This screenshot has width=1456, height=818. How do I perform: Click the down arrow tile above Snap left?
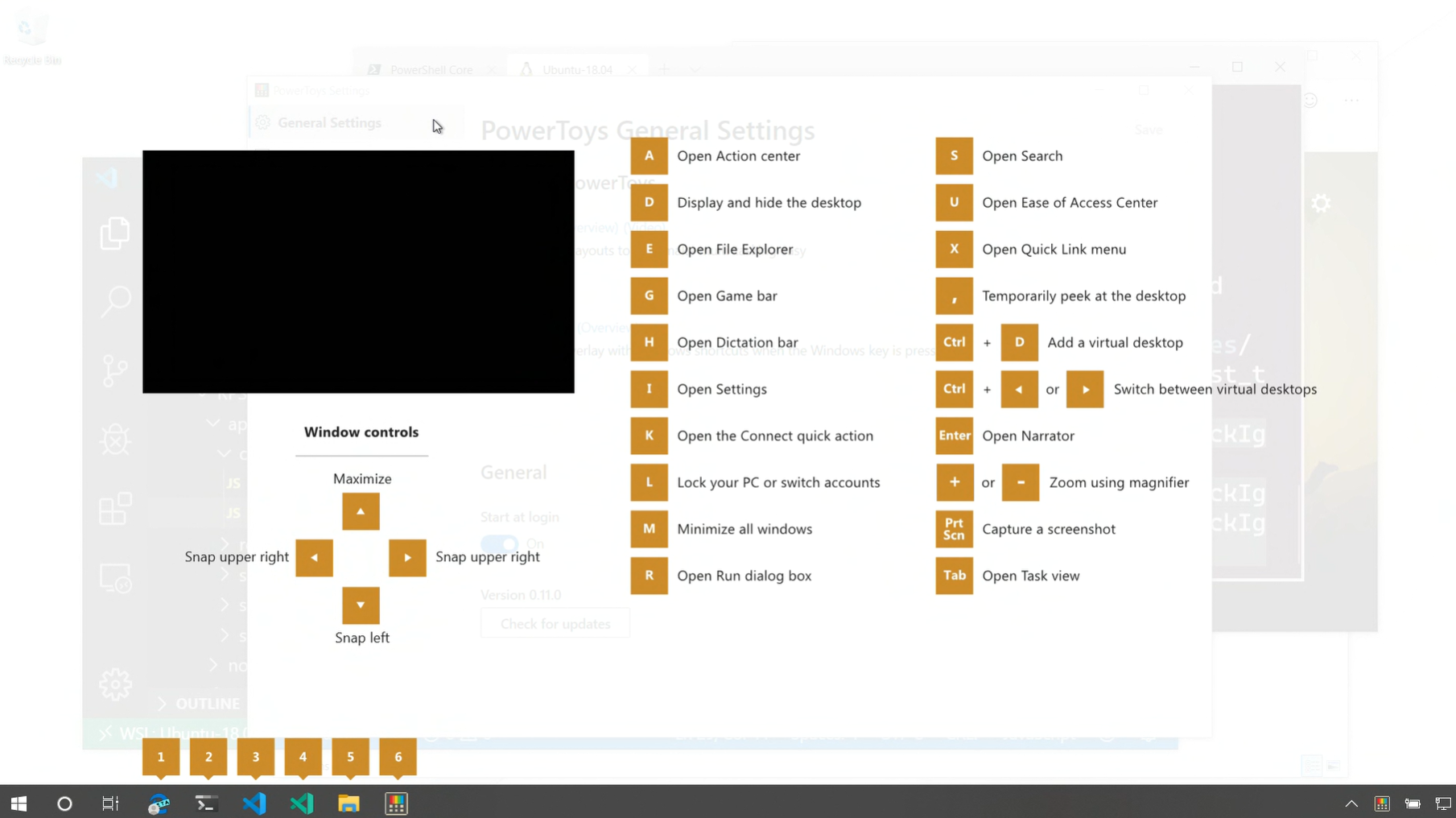click(x=361, y=605)
